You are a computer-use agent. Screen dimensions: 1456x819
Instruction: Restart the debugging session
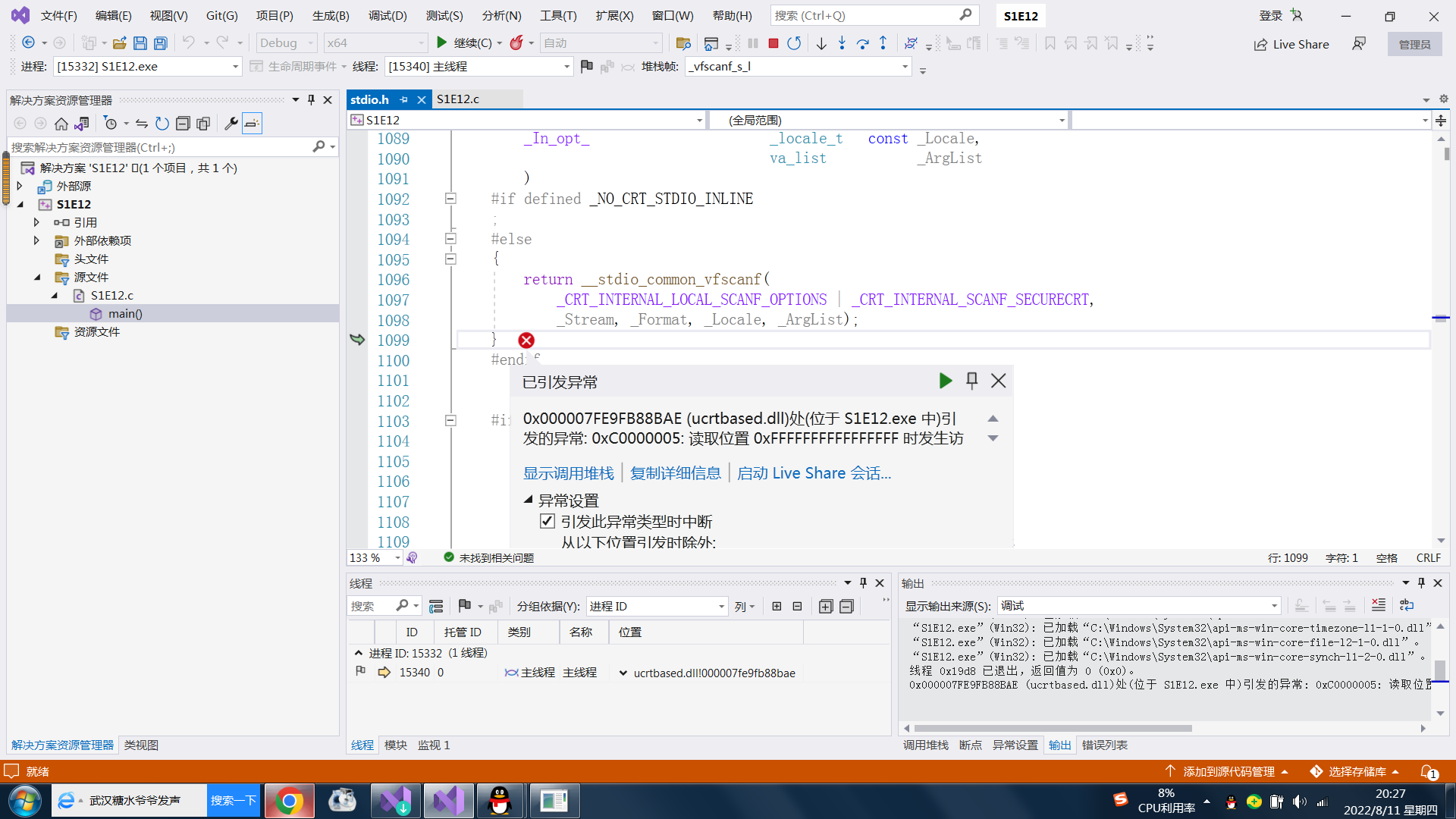(794, 43)
